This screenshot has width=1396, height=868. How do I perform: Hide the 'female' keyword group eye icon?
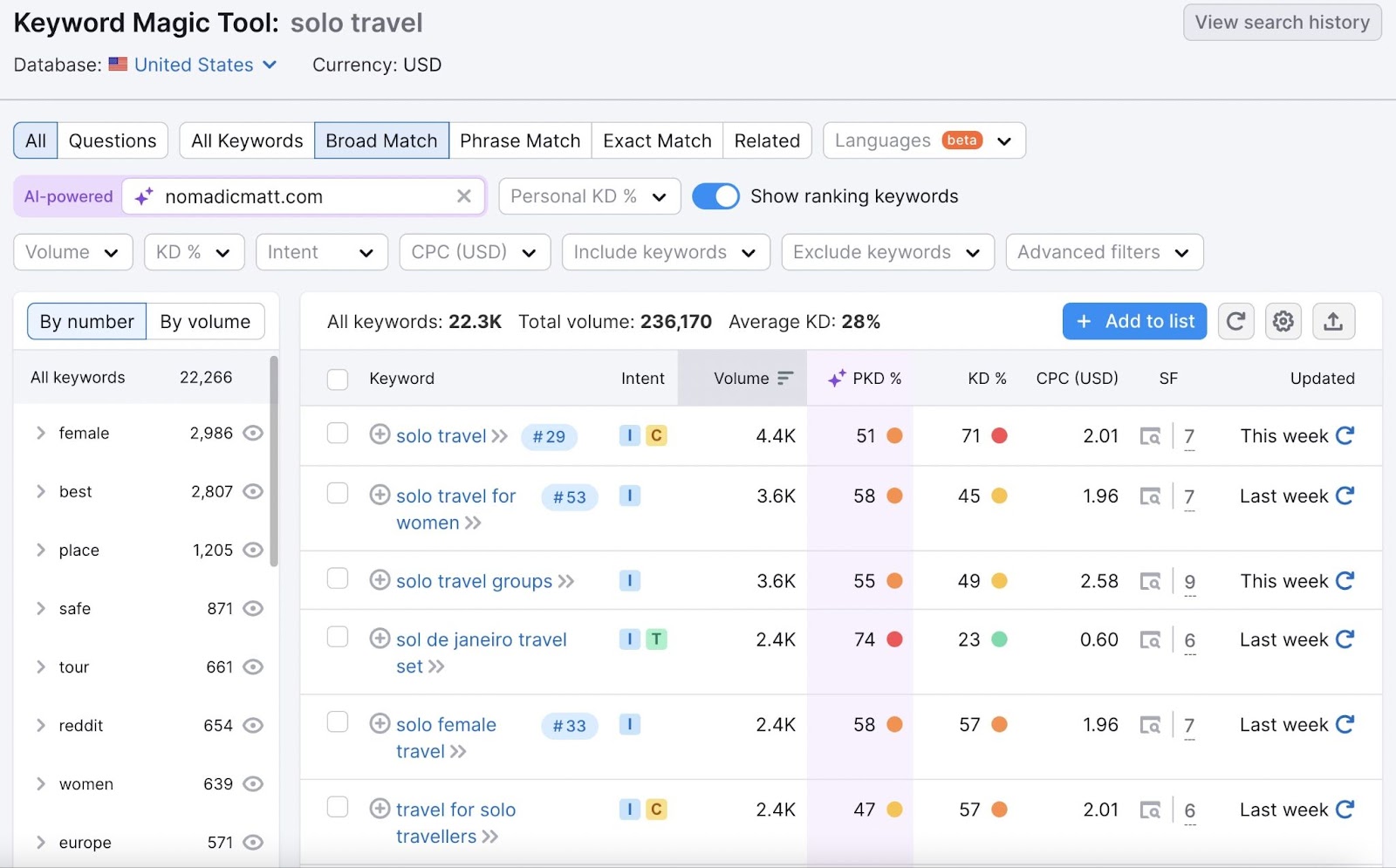(x=253, y=433)
